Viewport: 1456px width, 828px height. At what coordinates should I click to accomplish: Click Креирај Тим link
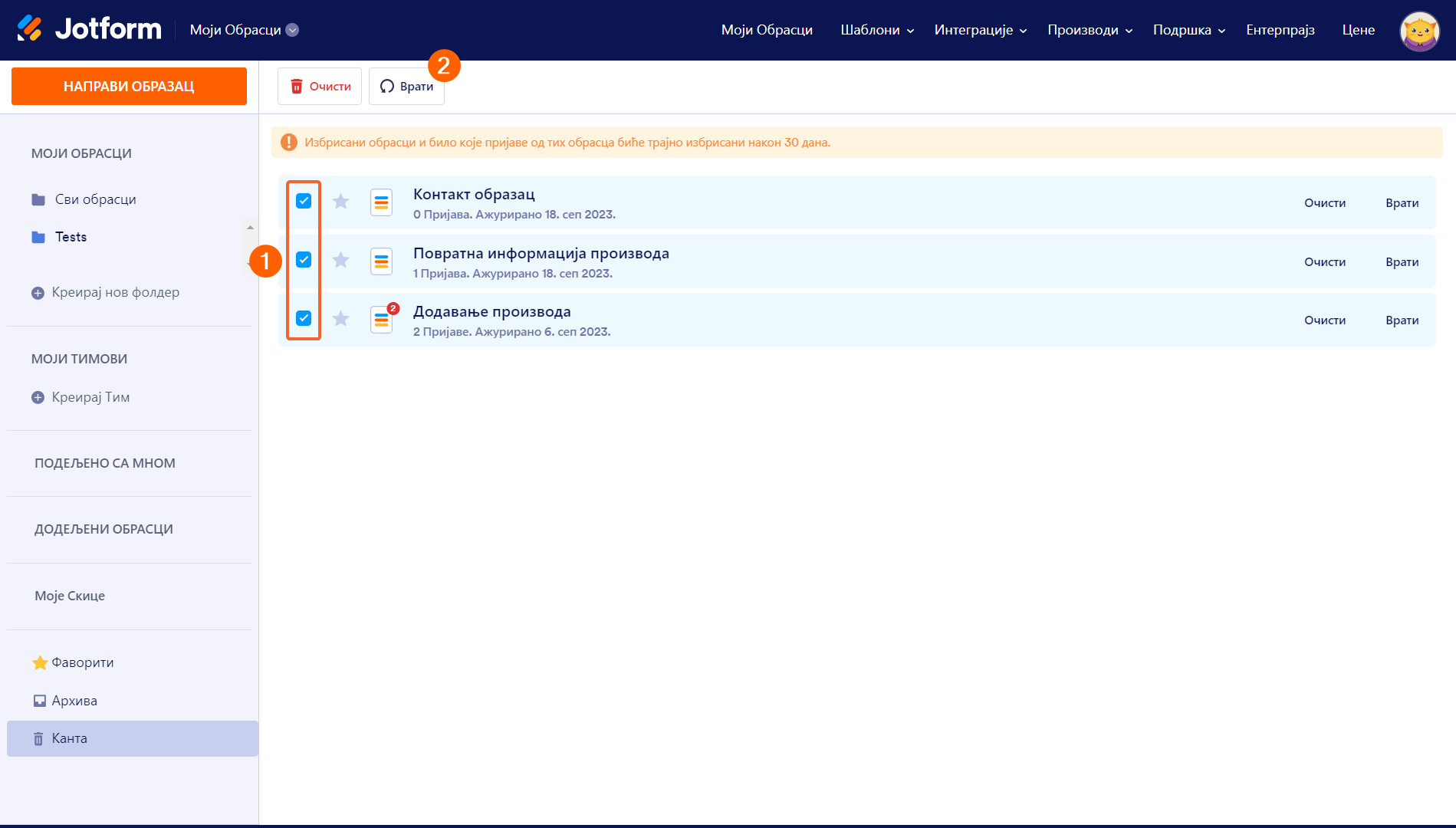tap(90, 398)
